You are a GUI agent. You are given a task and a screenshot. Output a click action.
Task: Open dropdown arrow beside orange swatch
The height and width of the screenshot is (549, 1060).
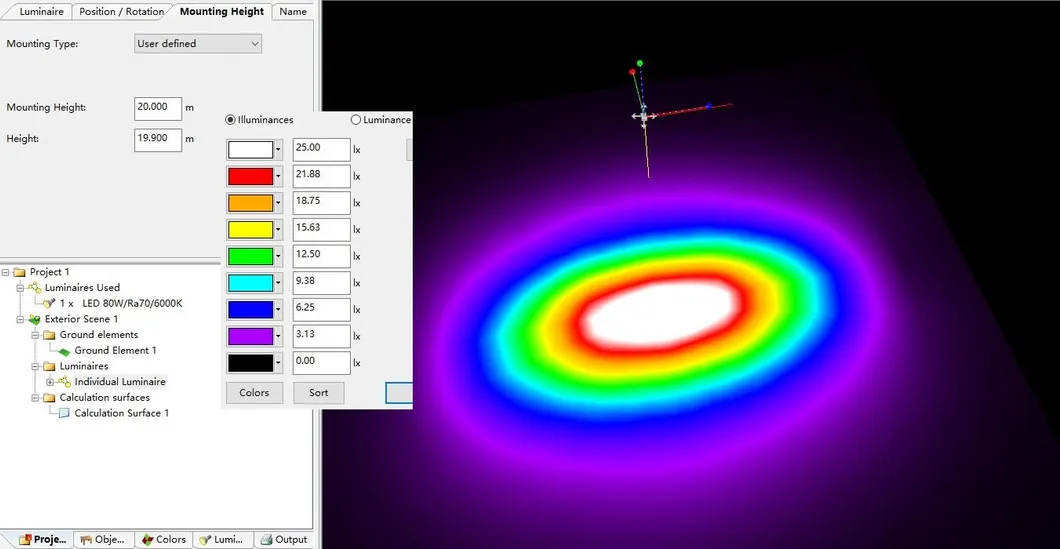click(x=278, y=203)
